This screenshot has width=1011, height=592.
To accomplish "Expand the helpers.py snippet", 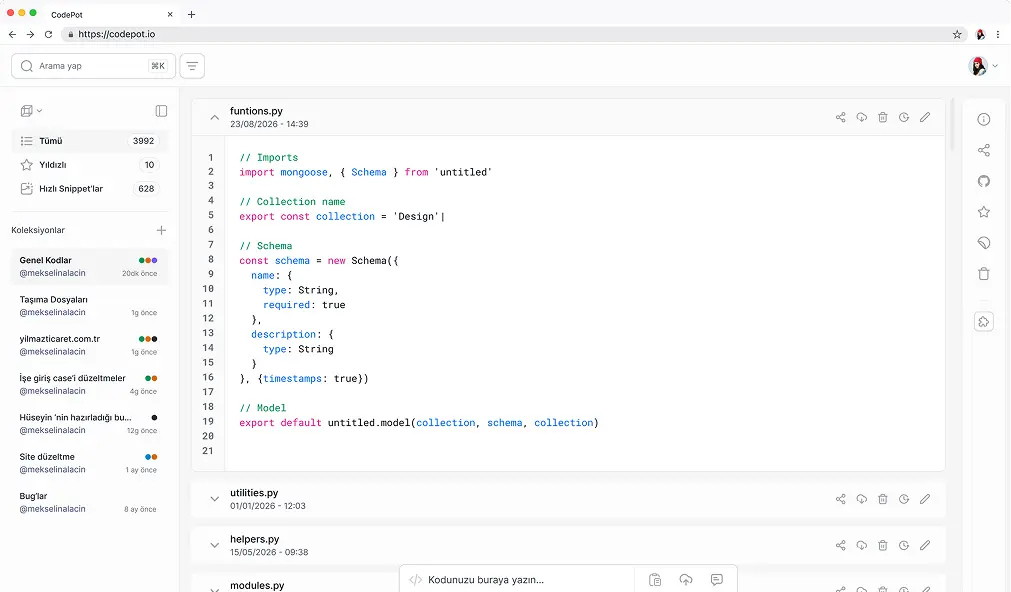I will coord(214,545).
